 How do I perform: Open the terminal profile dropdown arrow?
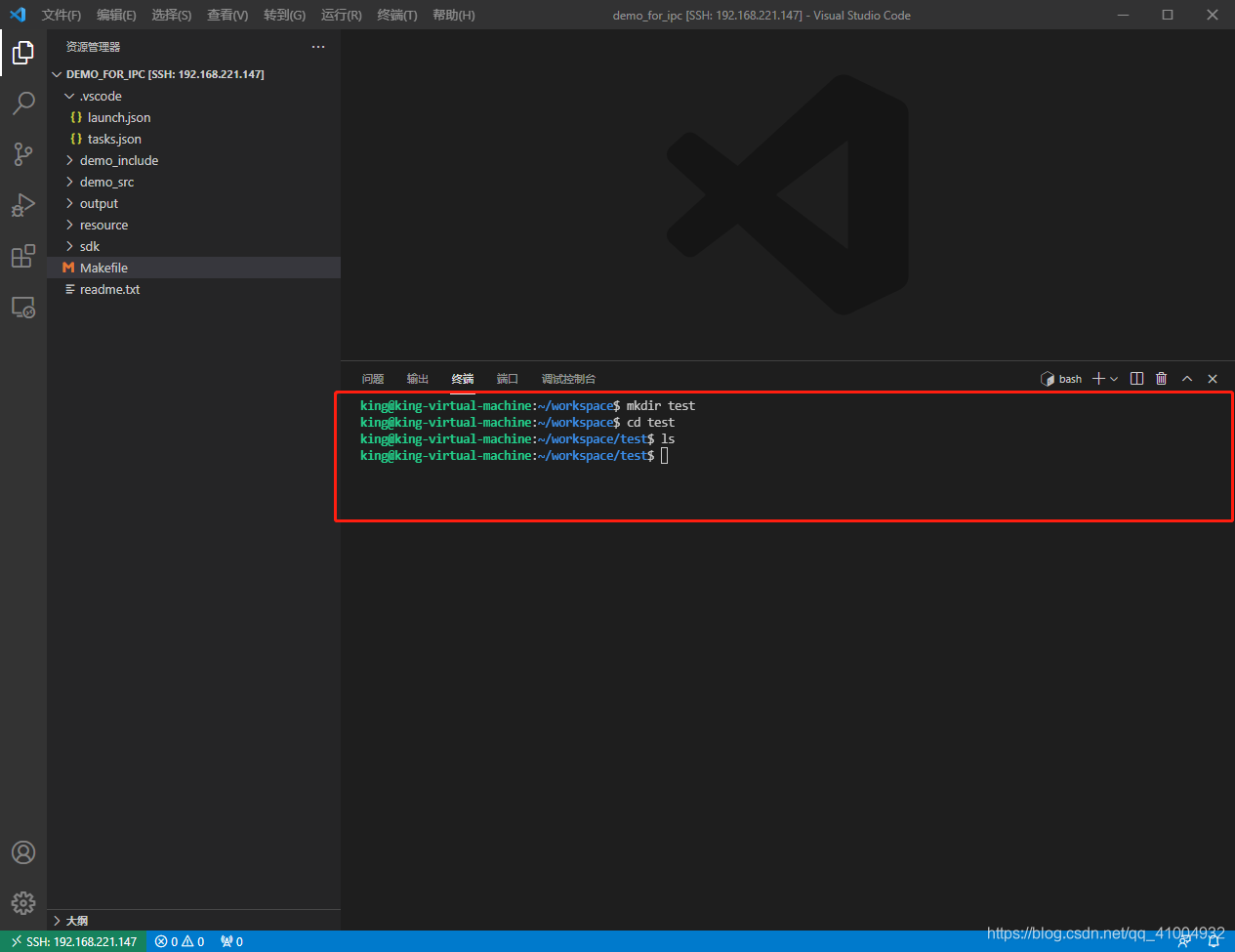pyautogui.click(x=1112, y=379)
